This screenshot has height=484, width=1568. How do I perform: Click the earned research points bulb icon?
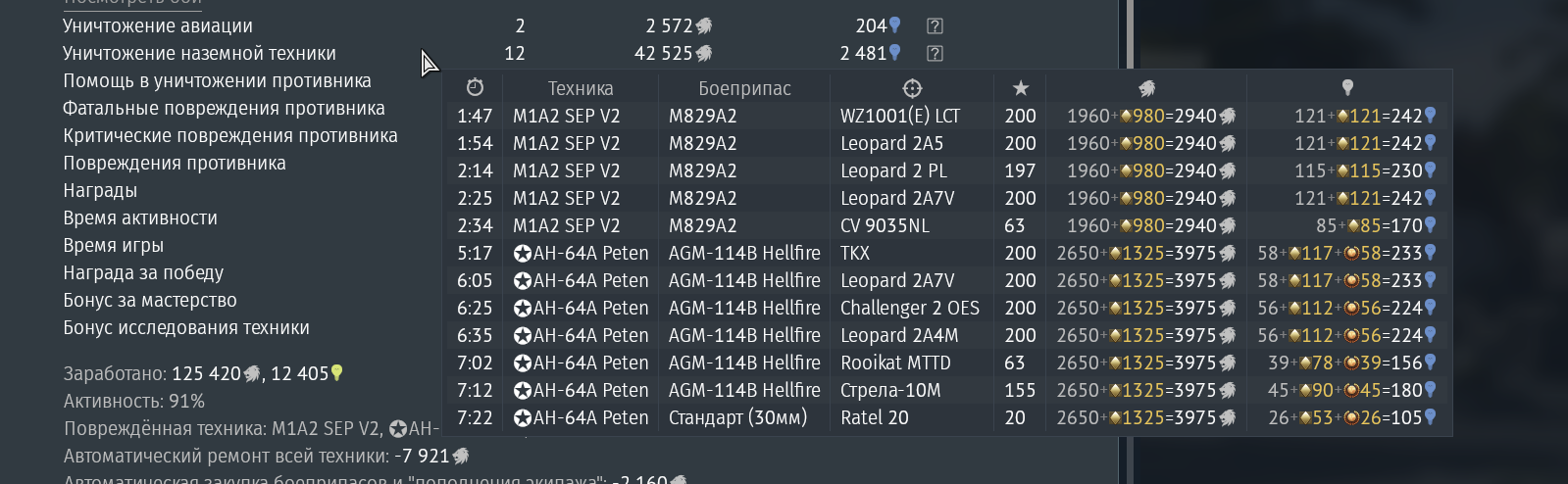337,373
